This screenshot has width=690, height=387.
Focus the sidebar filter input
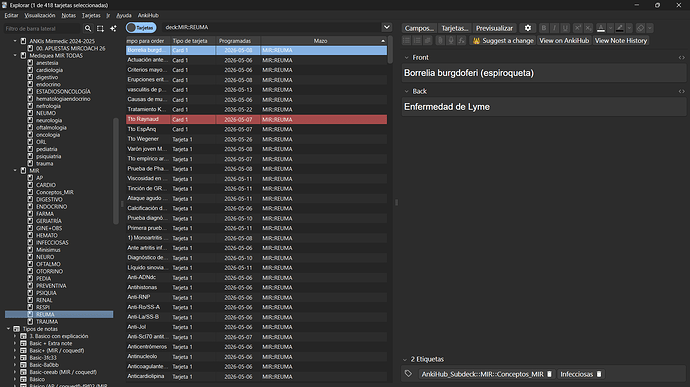[42, 28]
